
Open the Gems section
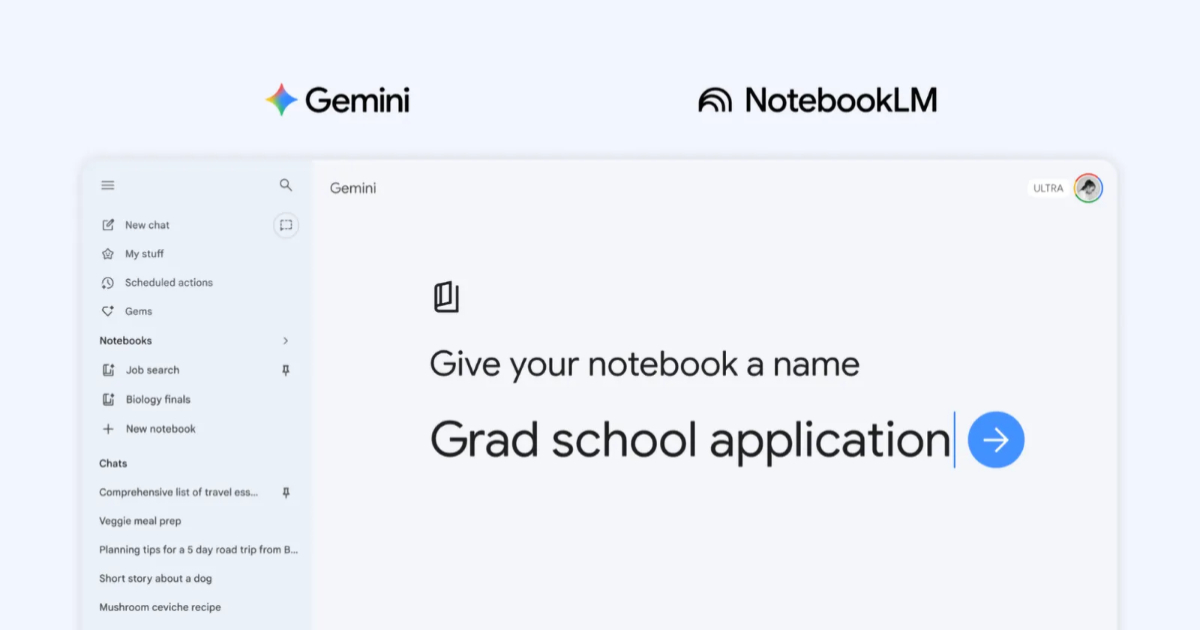(139, 311)
